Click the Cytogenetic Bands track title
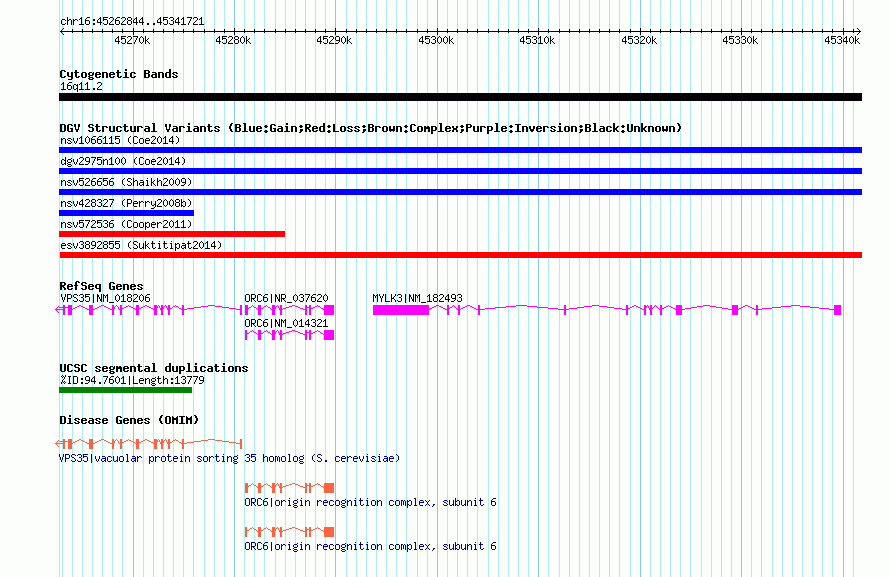Screen dimensions: 890x577 pos(119,74)
